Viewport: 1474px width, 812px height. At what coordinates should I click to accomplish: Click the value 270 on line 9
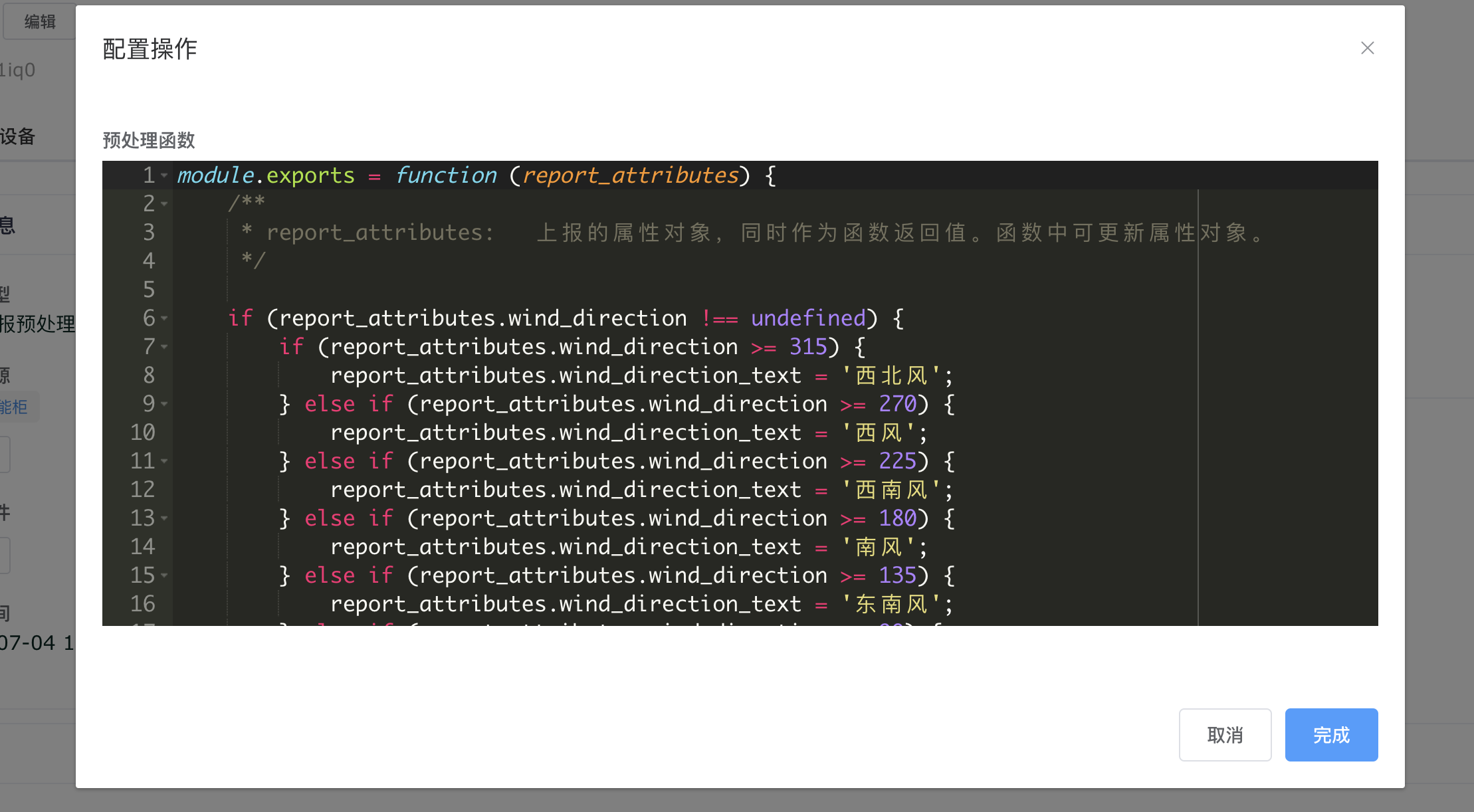coord(898,404)
